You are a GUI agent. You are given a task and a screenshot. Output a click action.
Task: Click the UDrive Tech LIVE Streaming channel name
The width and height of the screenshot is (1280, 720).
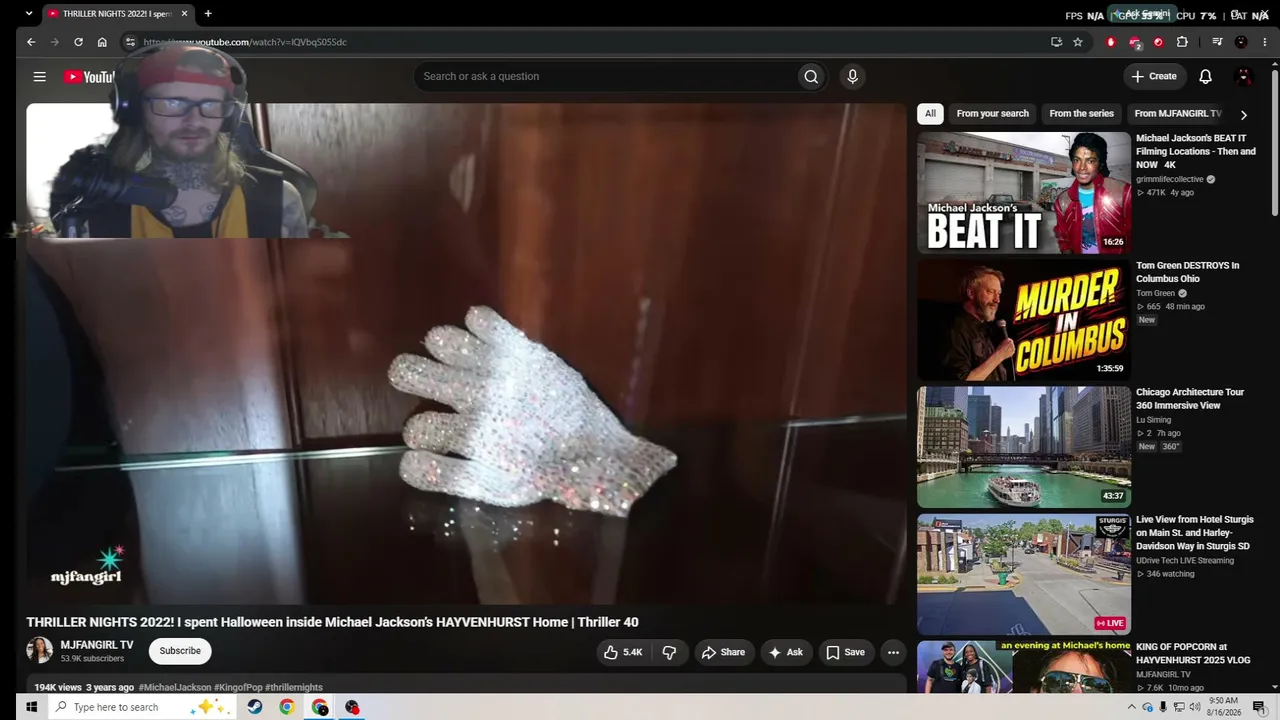pos(1184,561)
